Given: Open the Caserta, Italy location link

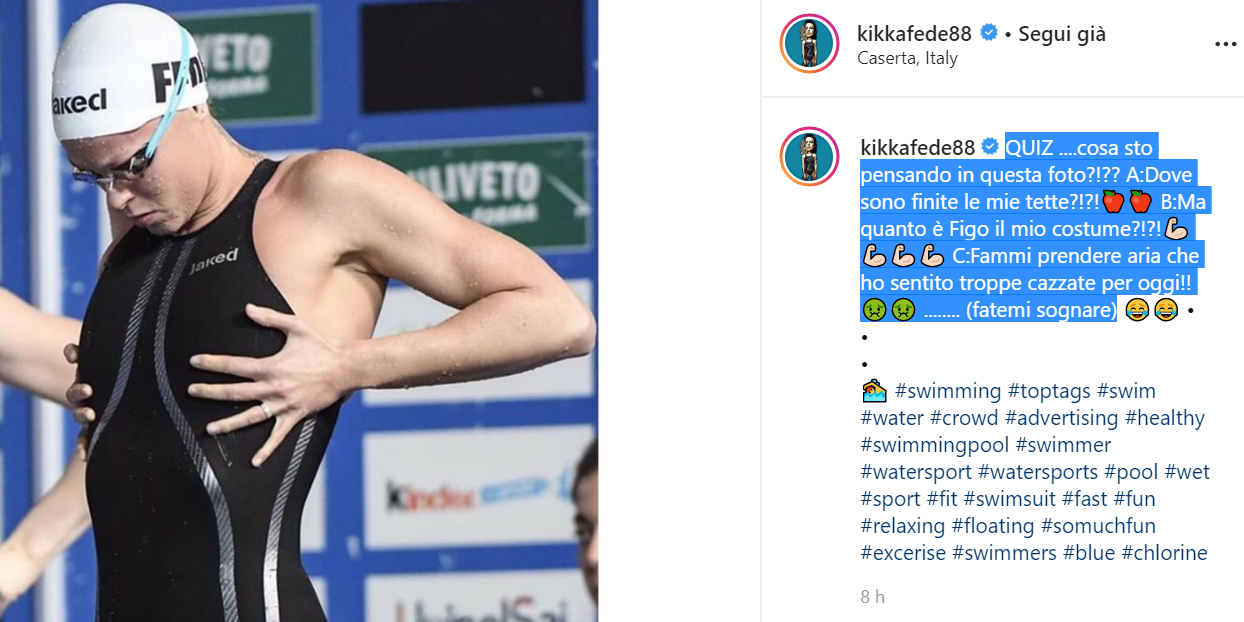Looking at the screenshot, I should point(908,58).
